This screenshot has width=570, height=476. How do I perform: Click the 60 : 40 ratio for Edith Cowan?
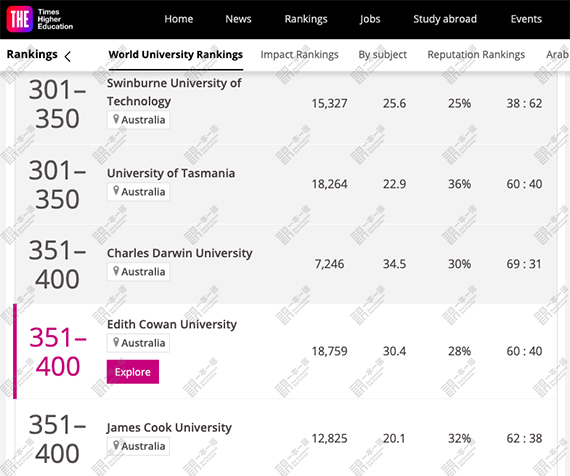tap(524, 351)
